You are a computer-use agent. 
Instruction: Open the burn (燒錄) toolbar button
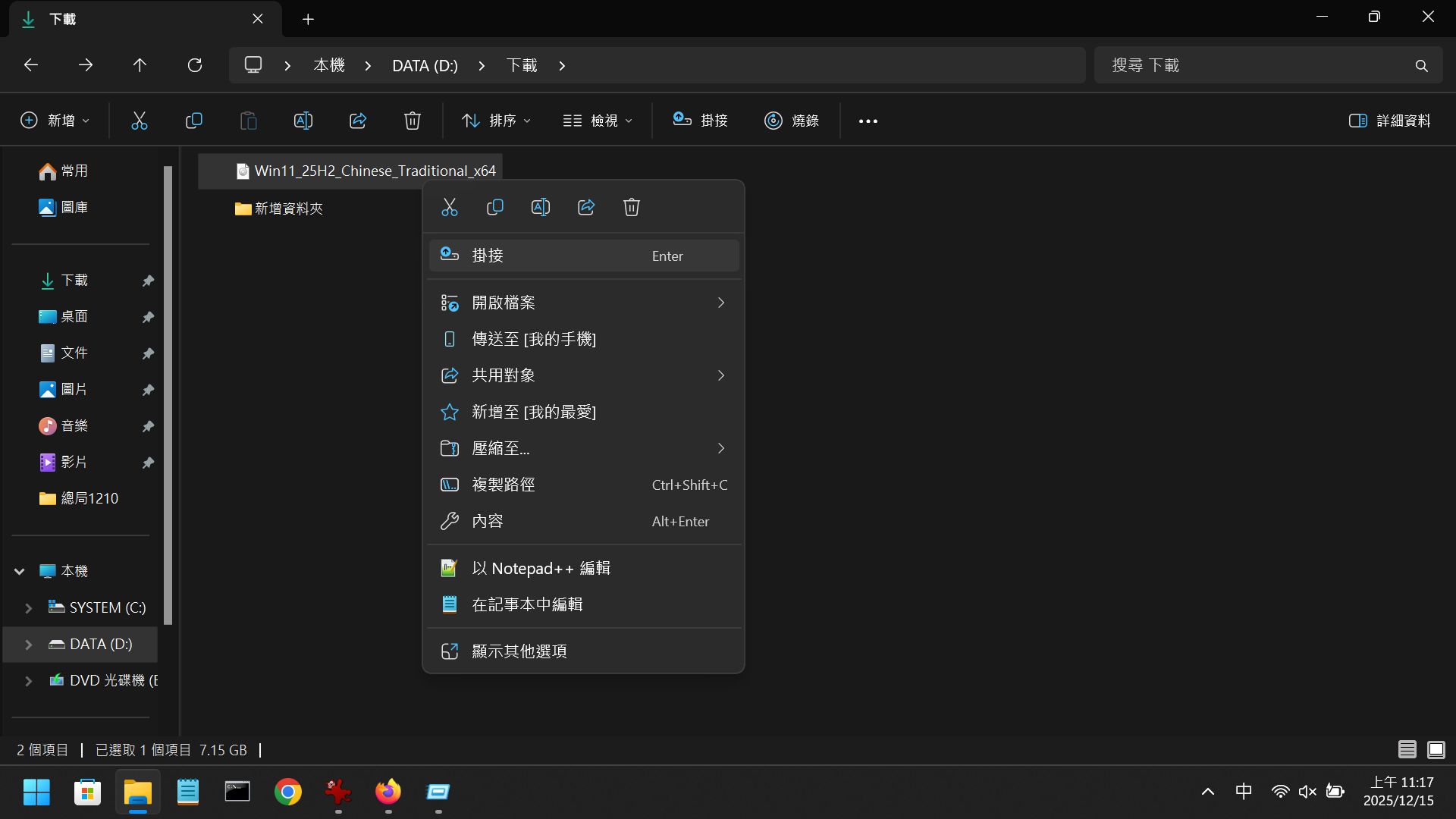pyautogui.click(x=792, y=121)
